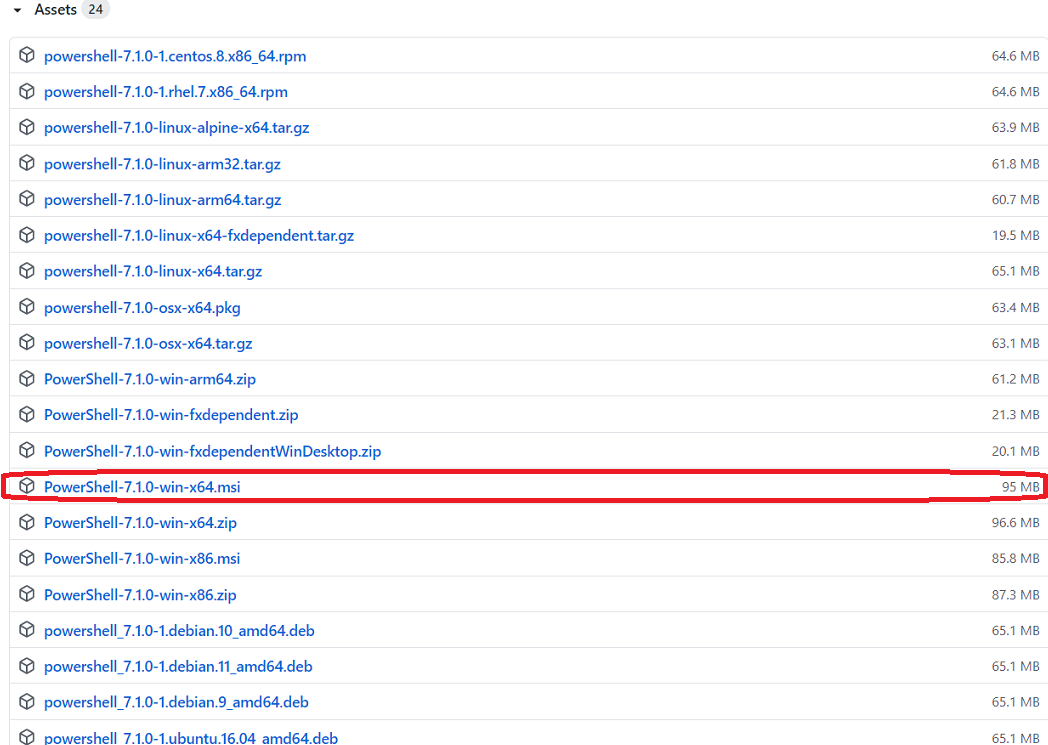The width and height of the screenshot is (1048, 745).
Task: Click package icon next to osx-x64.pkg
Action: (27, 307)
